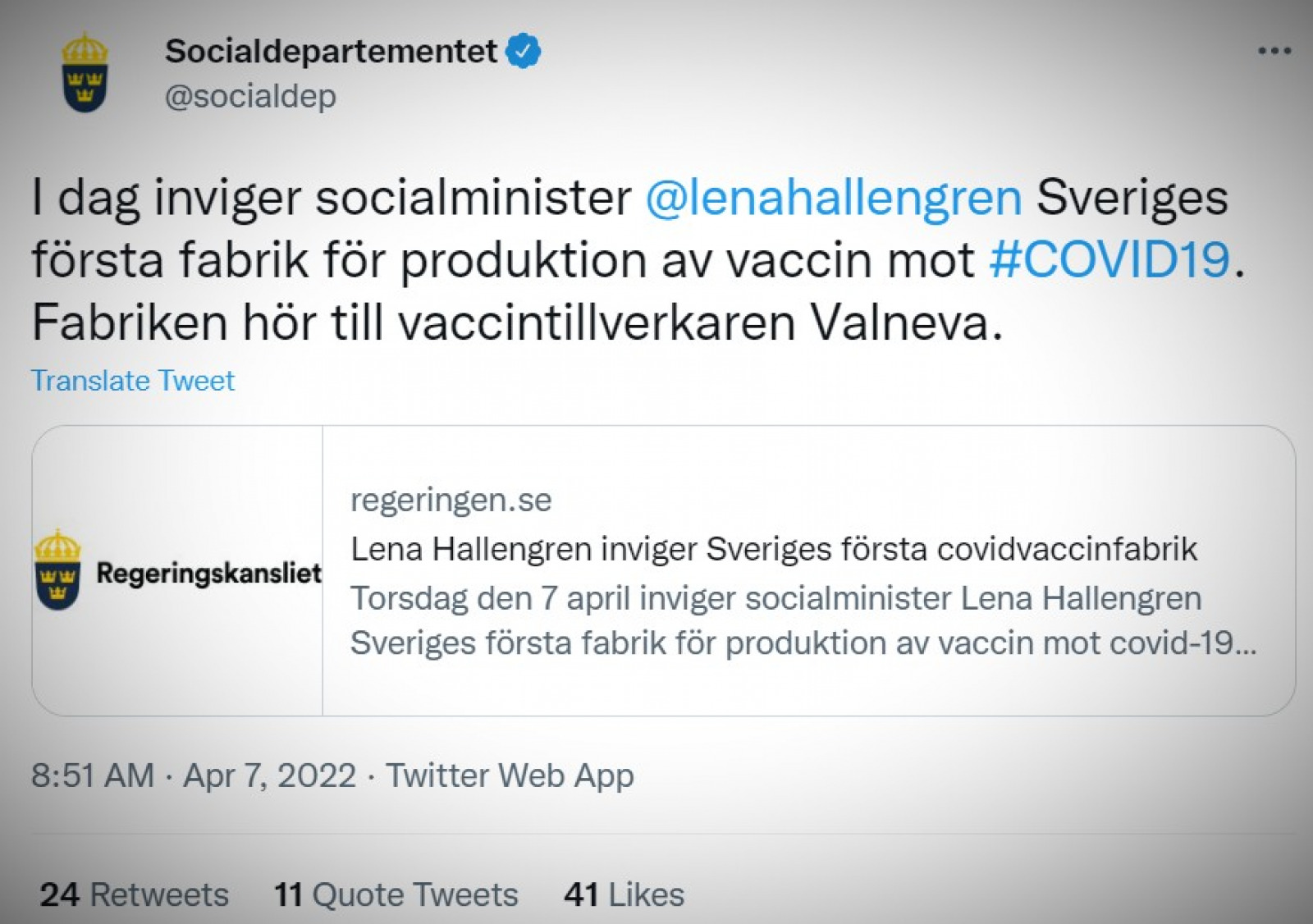Open the Lena Hallengren inviger article headline
The height and width of the screenshot is (924, 1313).
click(x=774, y=548)
